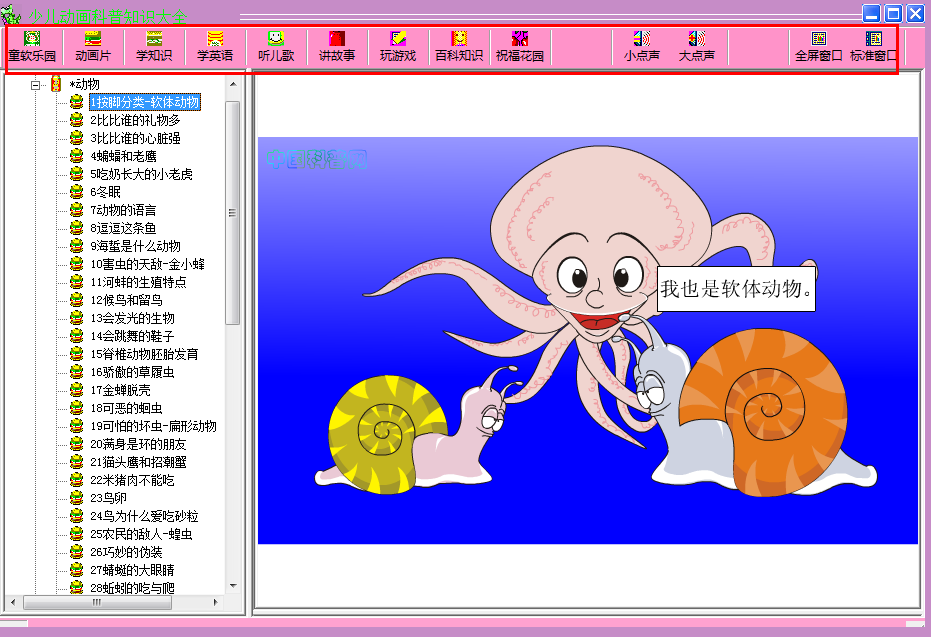Image resolution: width=931 pixels, height=637 pixels.
Task: Open the 学英语 English learning icon
Action: [x=215, y=47]
